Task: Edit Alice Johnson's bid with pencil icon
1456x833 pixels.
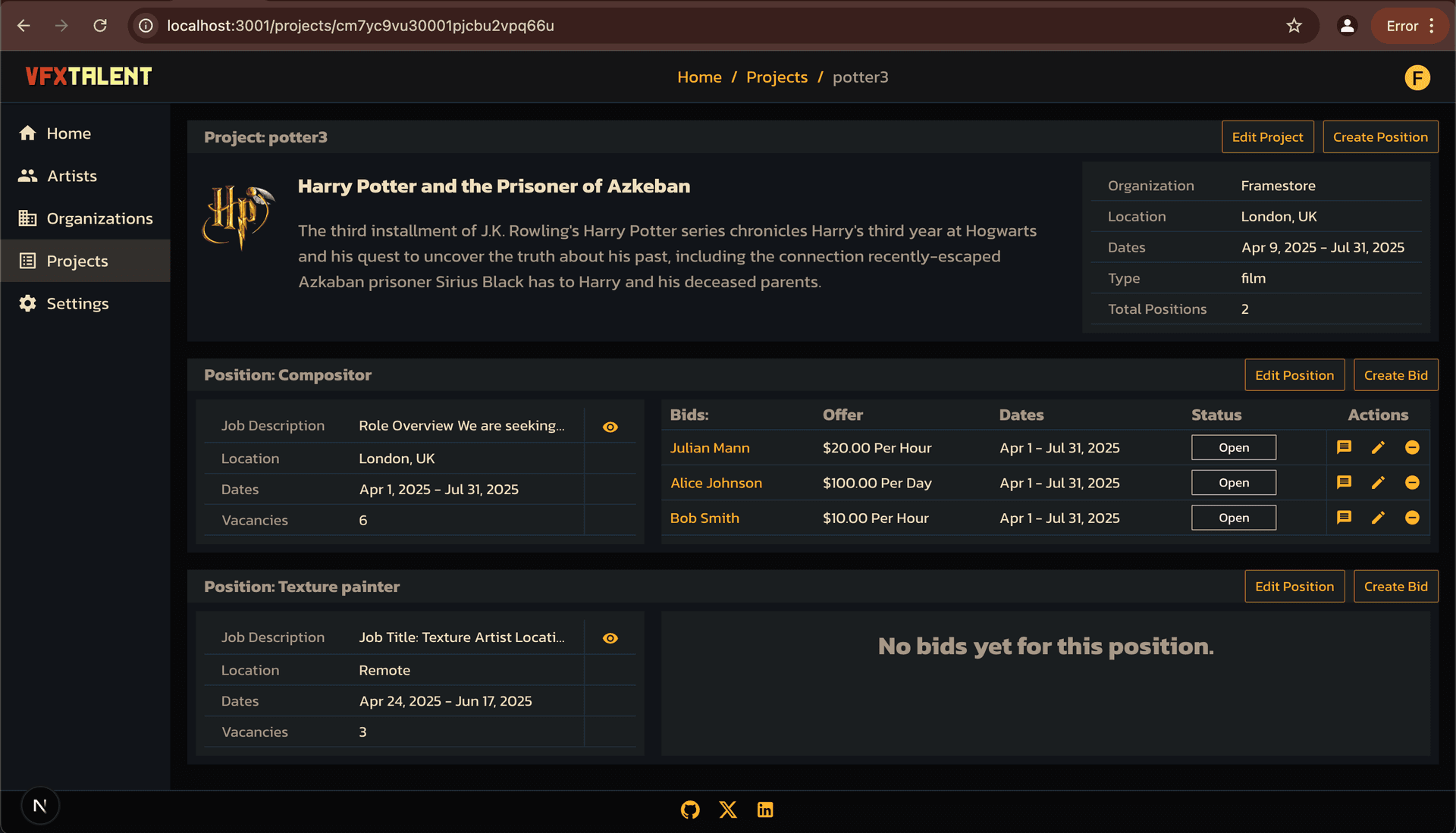Action: (1378, 482)
